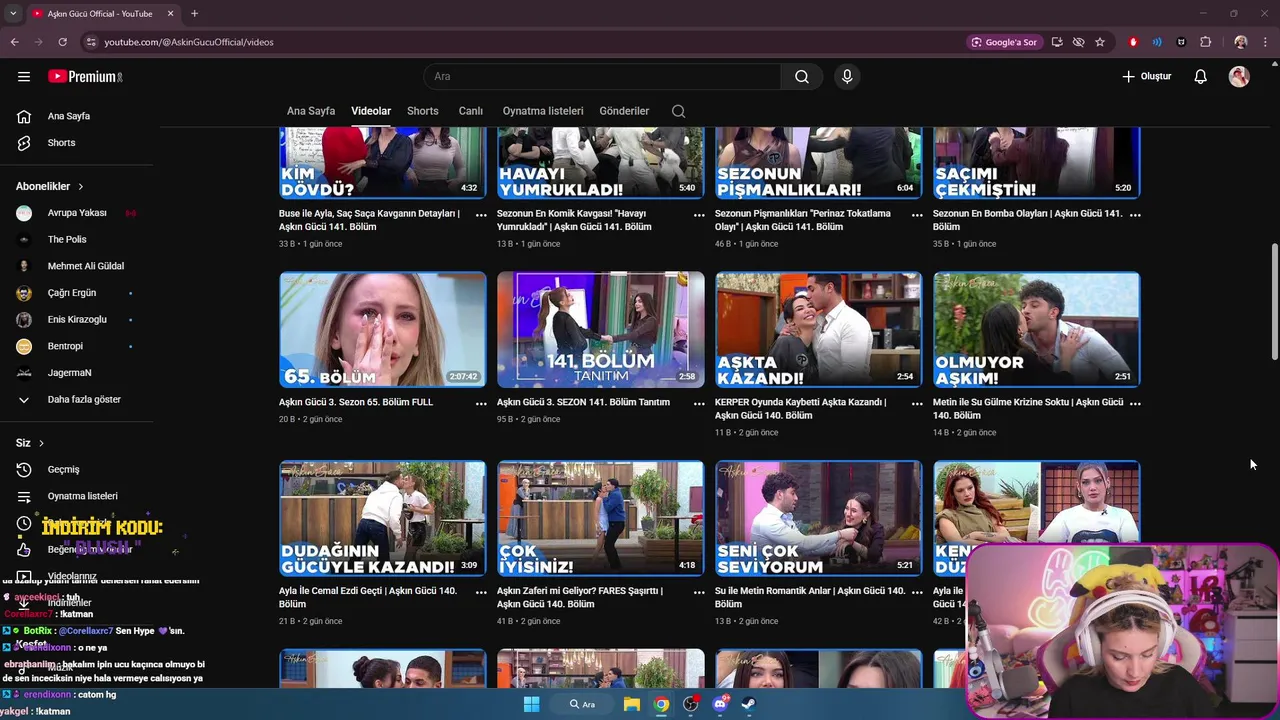The height and width of the screenshot is (720, 1280).
Task: Expand the Siz section
Action: click(30, 443)
